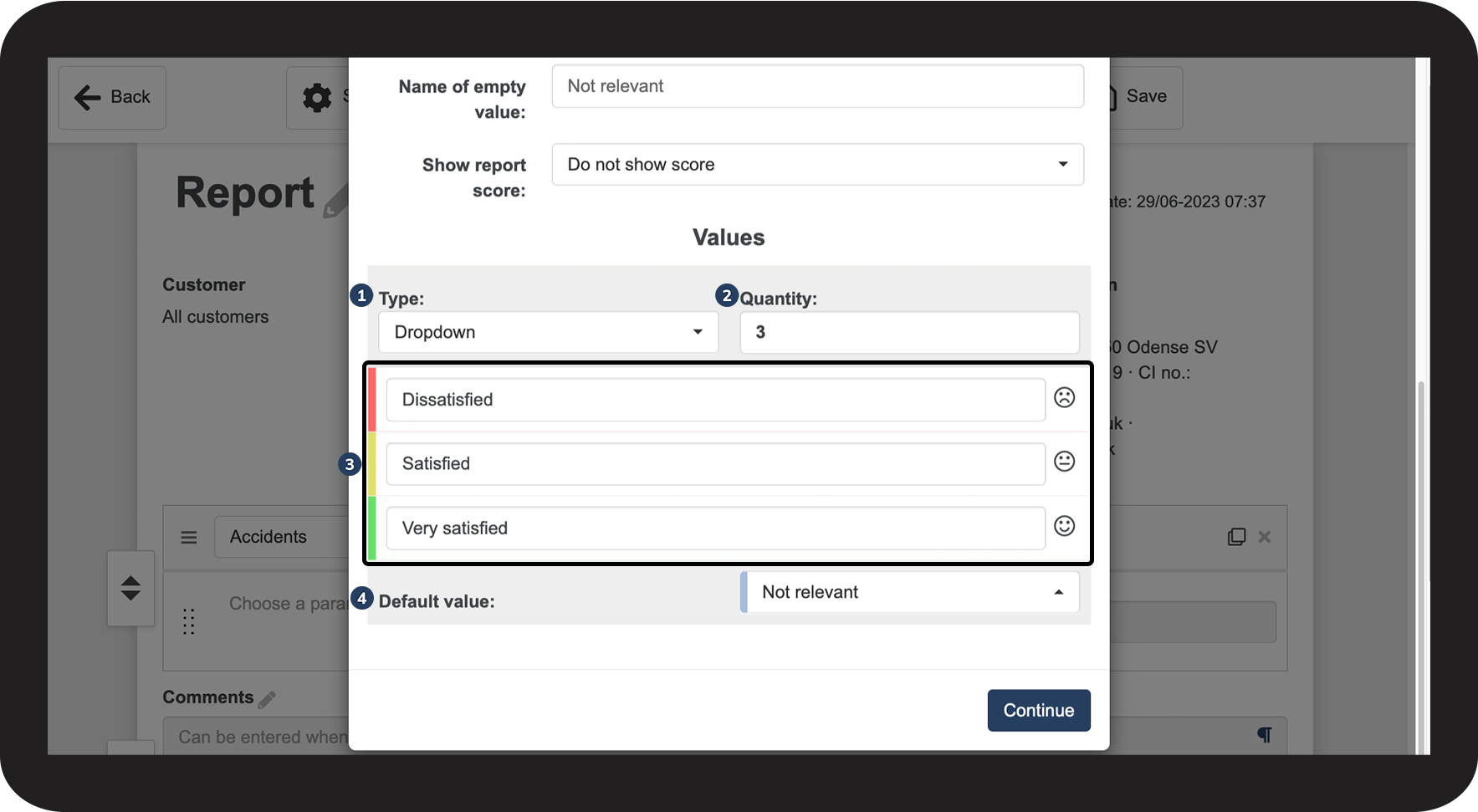Open the Type dropdown set to Dropdown
This screenshot has height=812, width=1478.
(548, 333)
